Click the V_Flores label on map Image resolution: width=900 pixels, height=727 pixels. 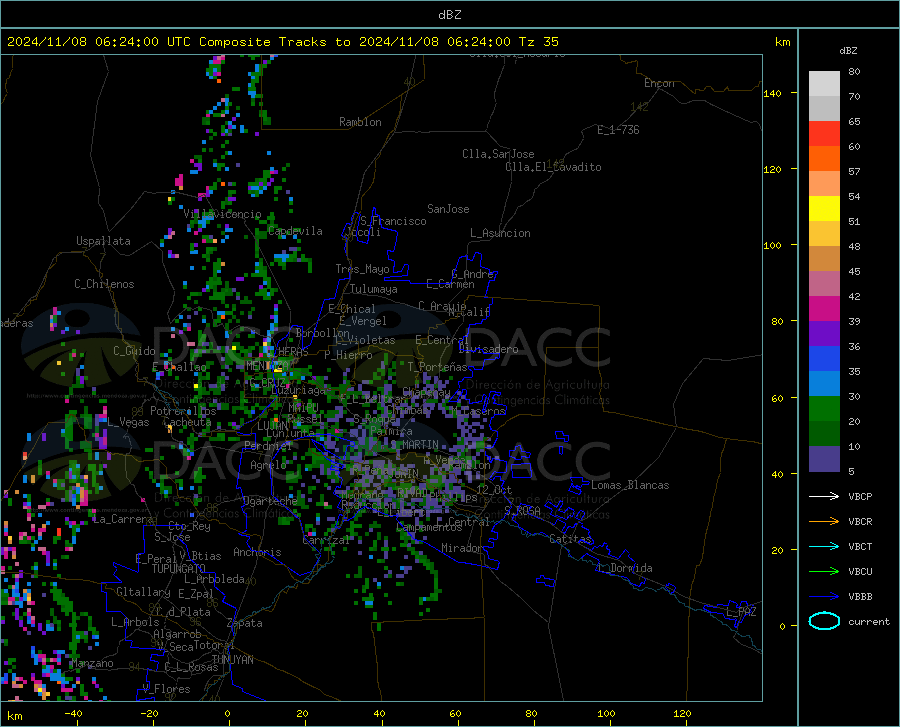[x=166, y=689]
